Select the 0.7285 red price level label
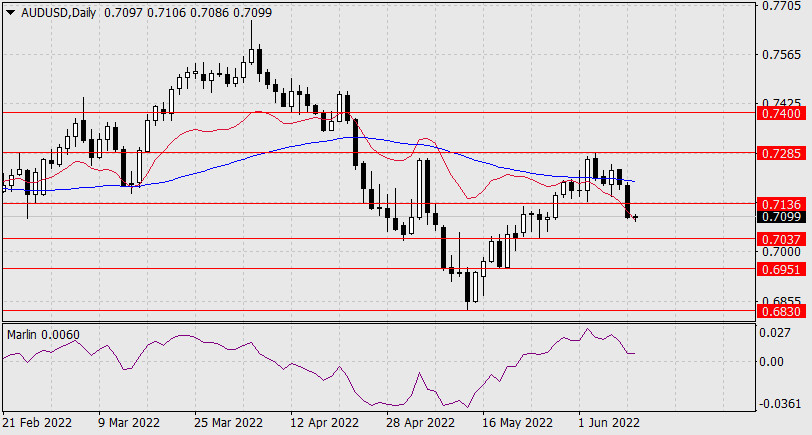812x435 pixels. 781,153
